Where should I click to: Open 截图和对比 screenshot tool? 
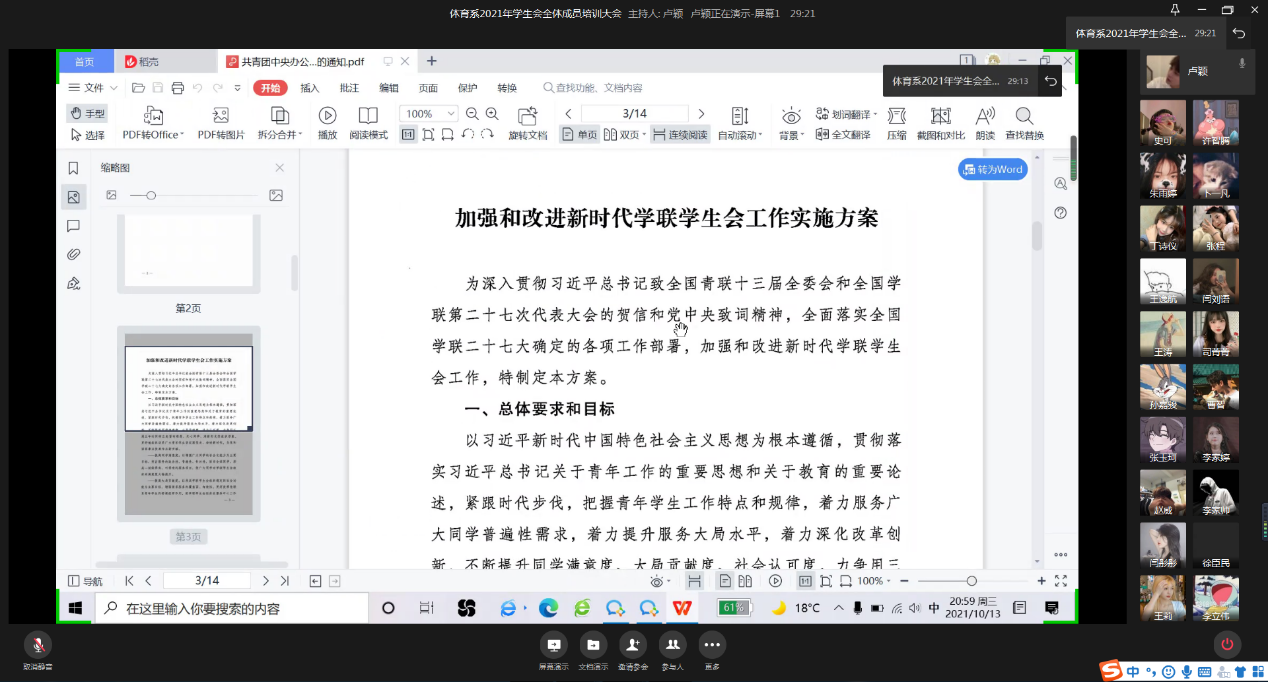[x=940, y=115]
